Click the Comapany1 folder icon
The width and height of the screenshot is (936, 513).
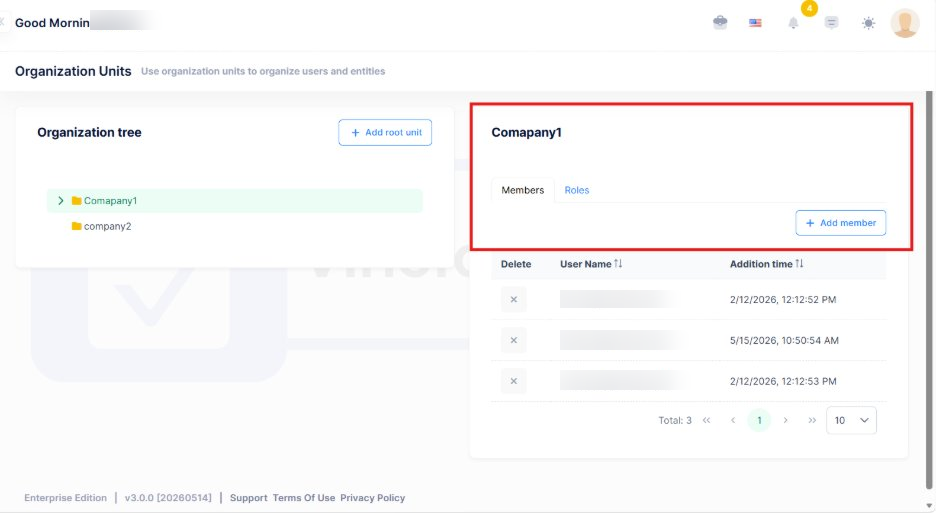click(x=76, y=201)
